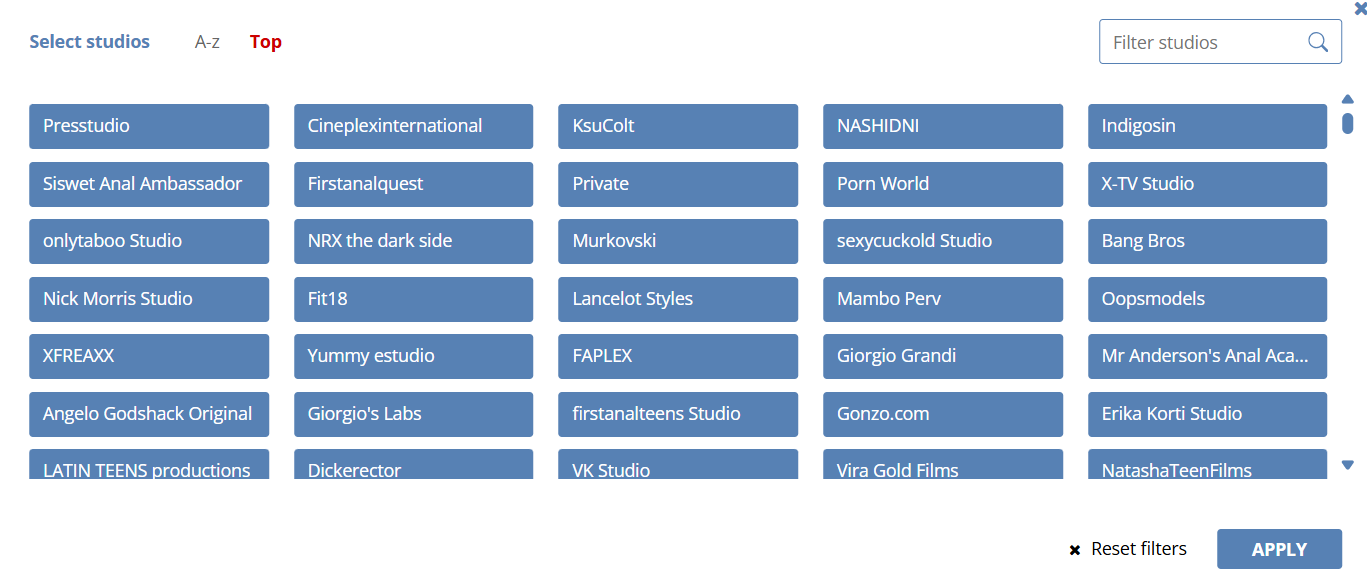Viewport: 1367px width, 584px height.
Task: Click the Reset filters link
Action: coord(1138,549)
